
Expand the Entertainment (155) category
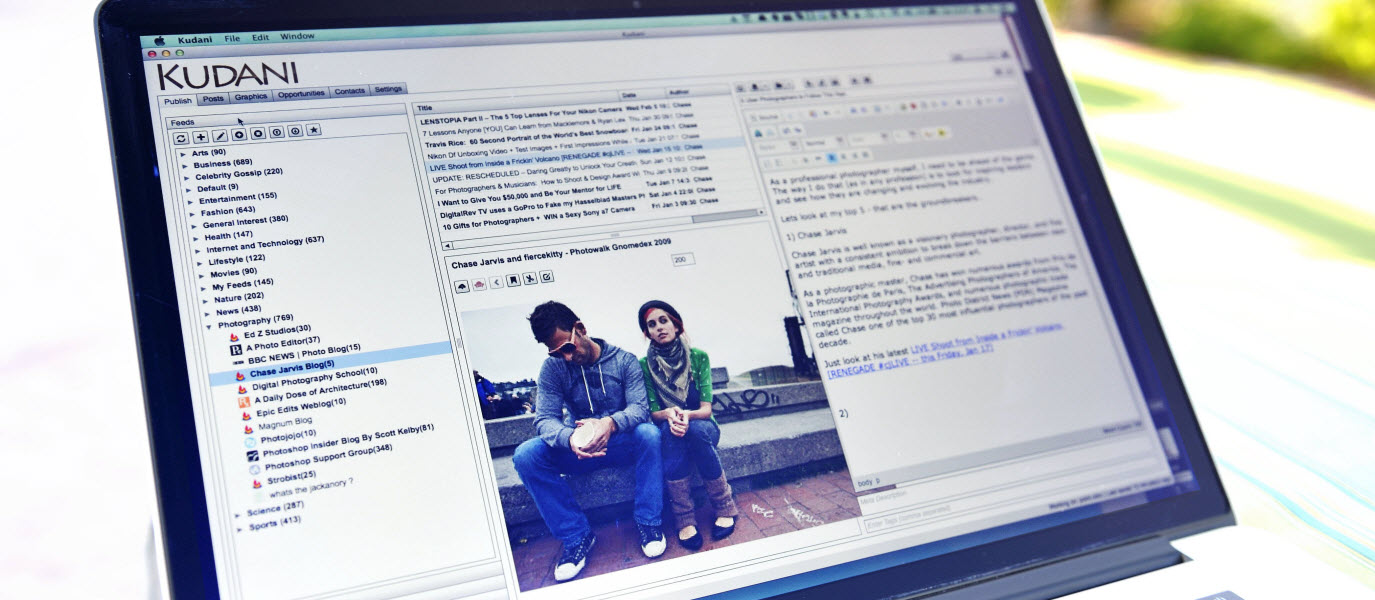pyautogui.click(x=191, y=201)
